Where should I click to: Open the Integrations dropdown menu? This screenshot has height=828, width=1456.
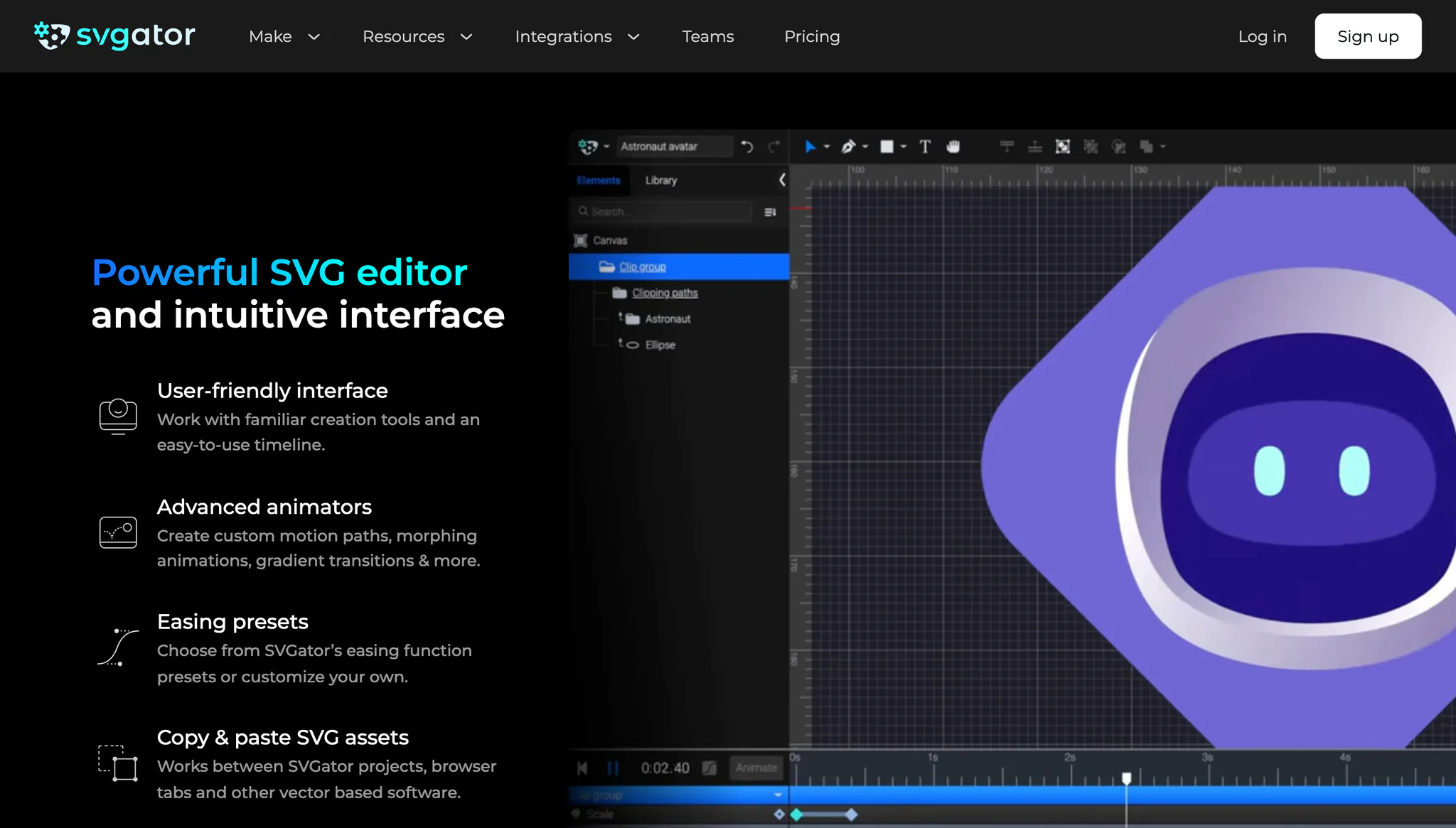(577, 36)
